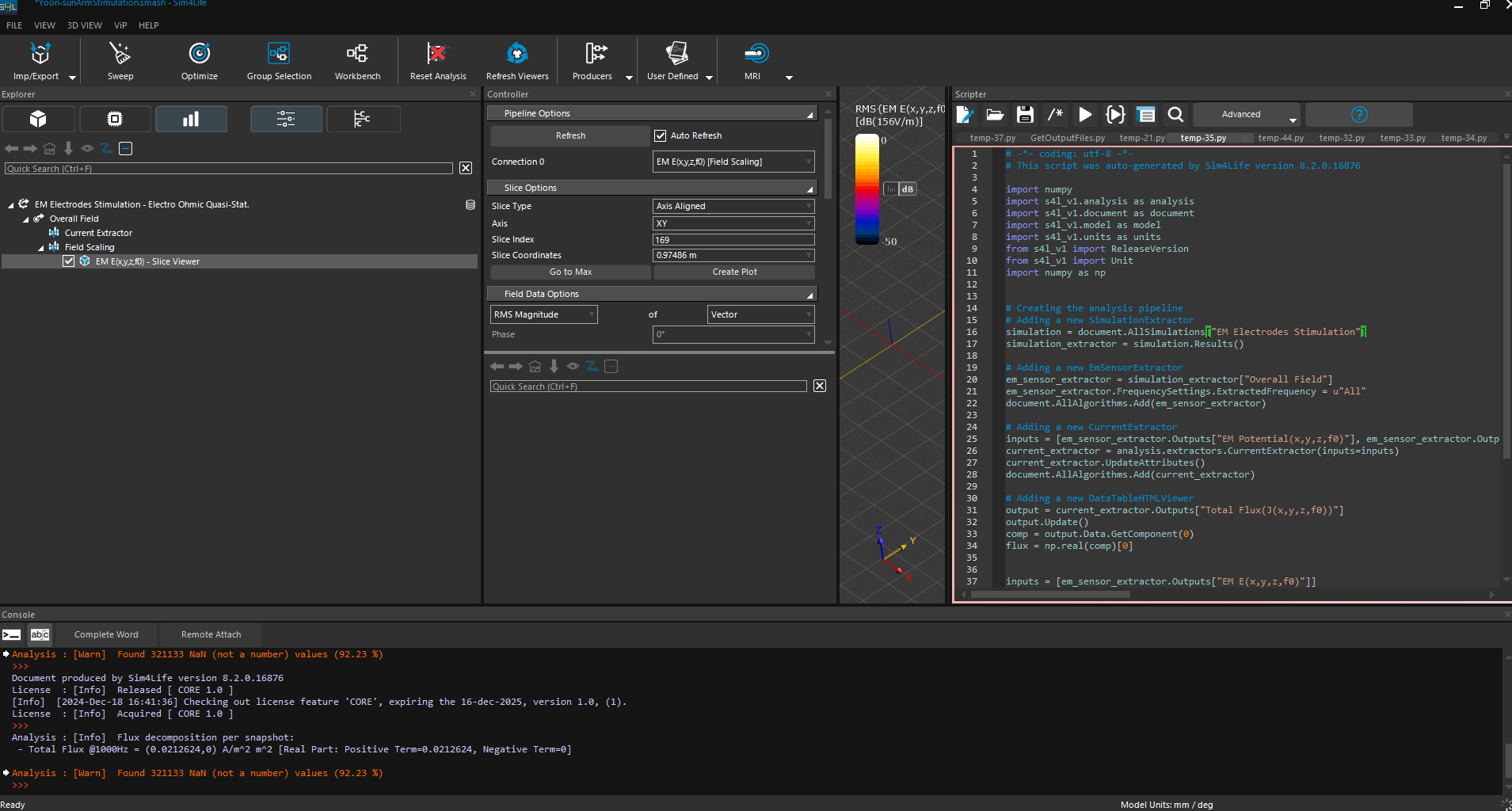Open the Slice Coordinates dropdown
Image resolution: width=1512 pixels, height=811 pixels.
(733, 255)
